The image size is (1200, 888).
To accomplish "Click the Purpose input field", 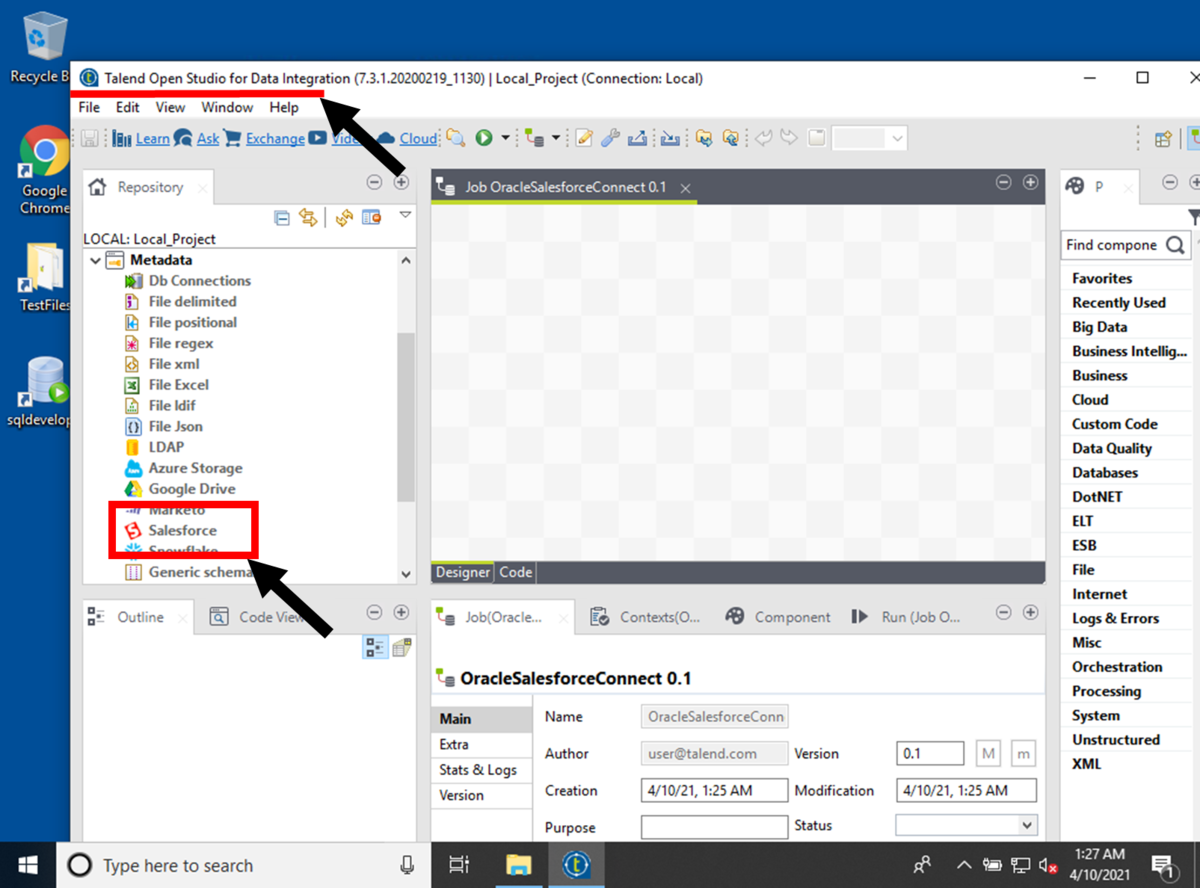I will click(x=714, y=827).
